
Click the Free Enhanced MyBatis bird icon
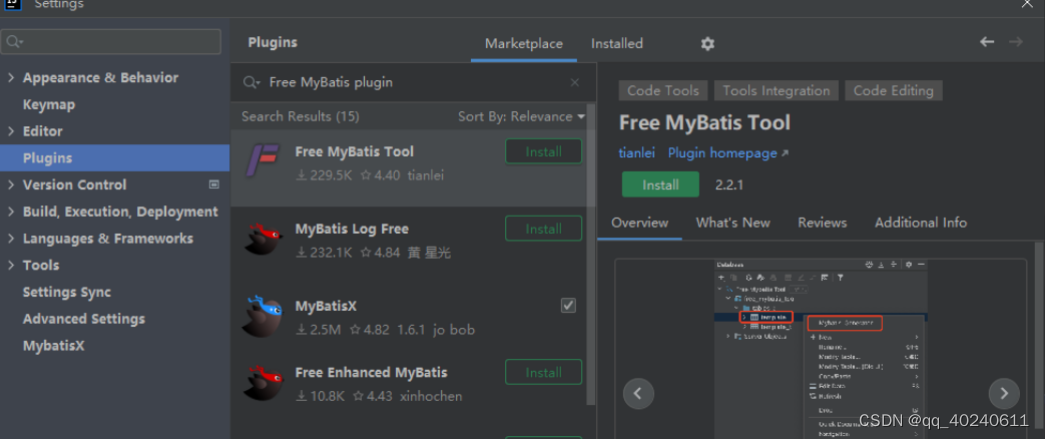click(263, 382)
